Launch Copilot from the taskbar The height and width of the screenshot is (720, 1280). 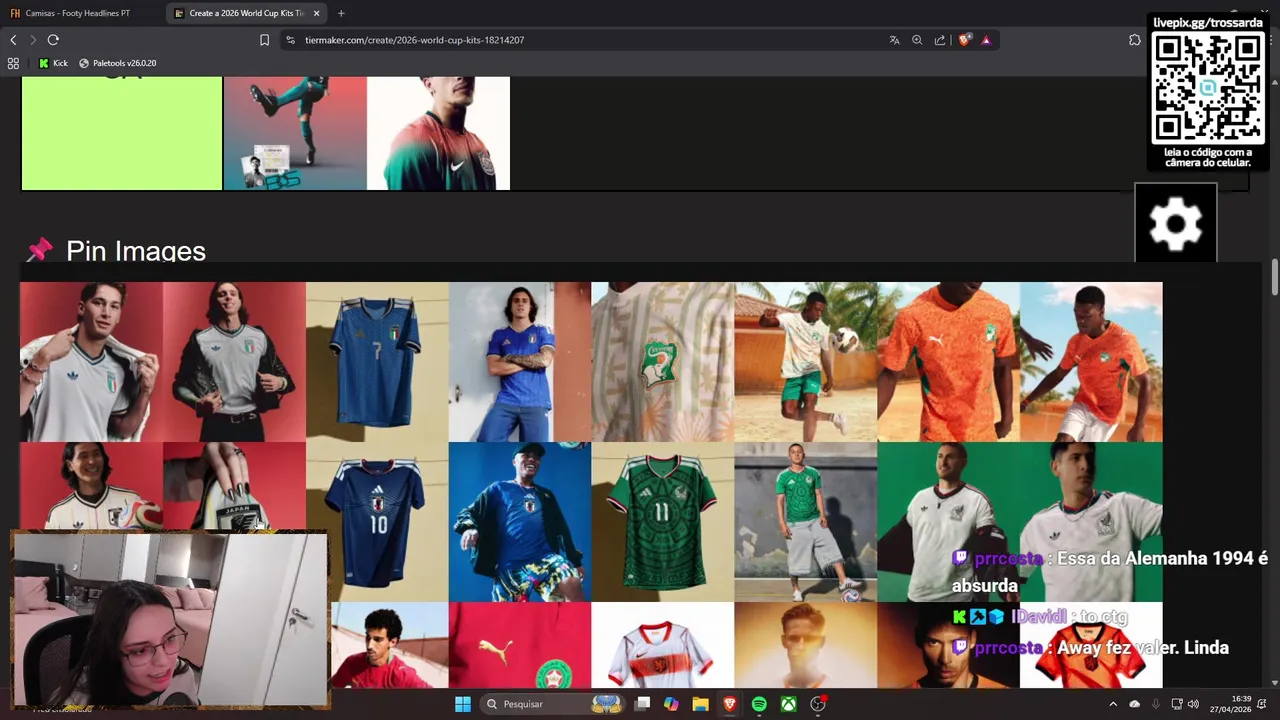[671, 704]
